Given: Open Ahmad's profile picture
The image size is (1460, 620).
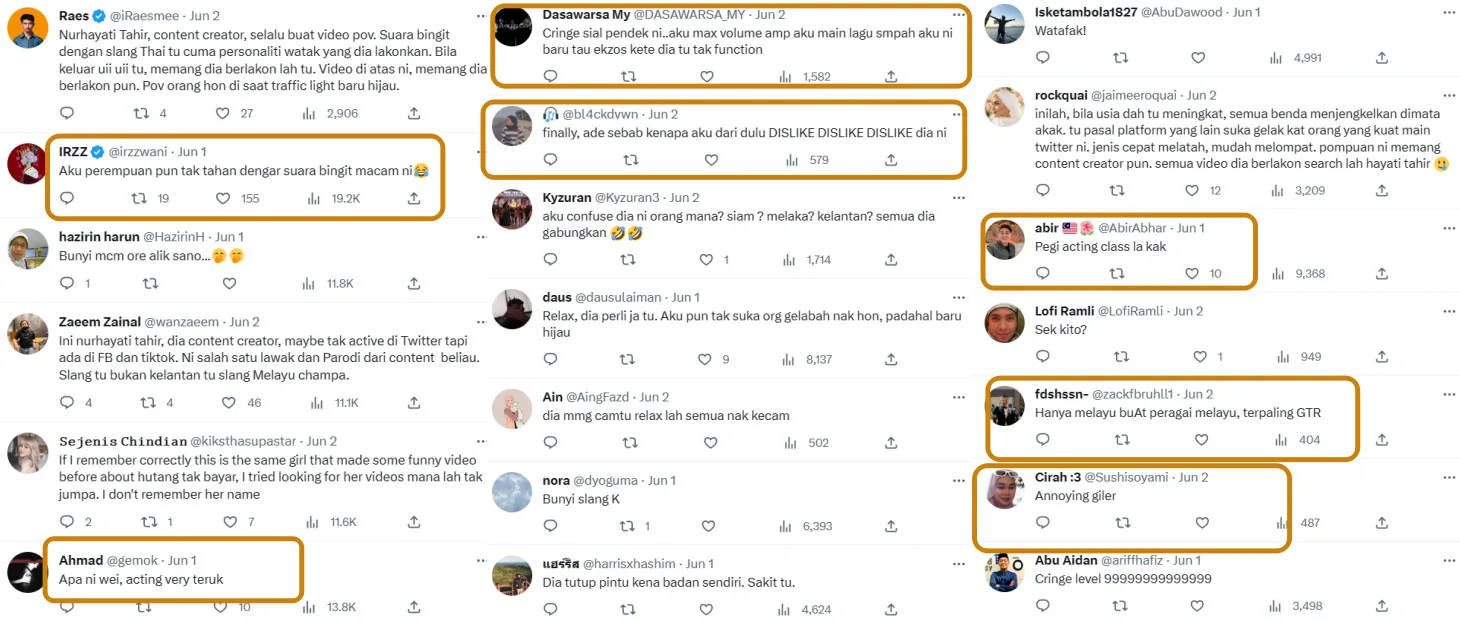Looking at the screenshot, I should point(27,573).
